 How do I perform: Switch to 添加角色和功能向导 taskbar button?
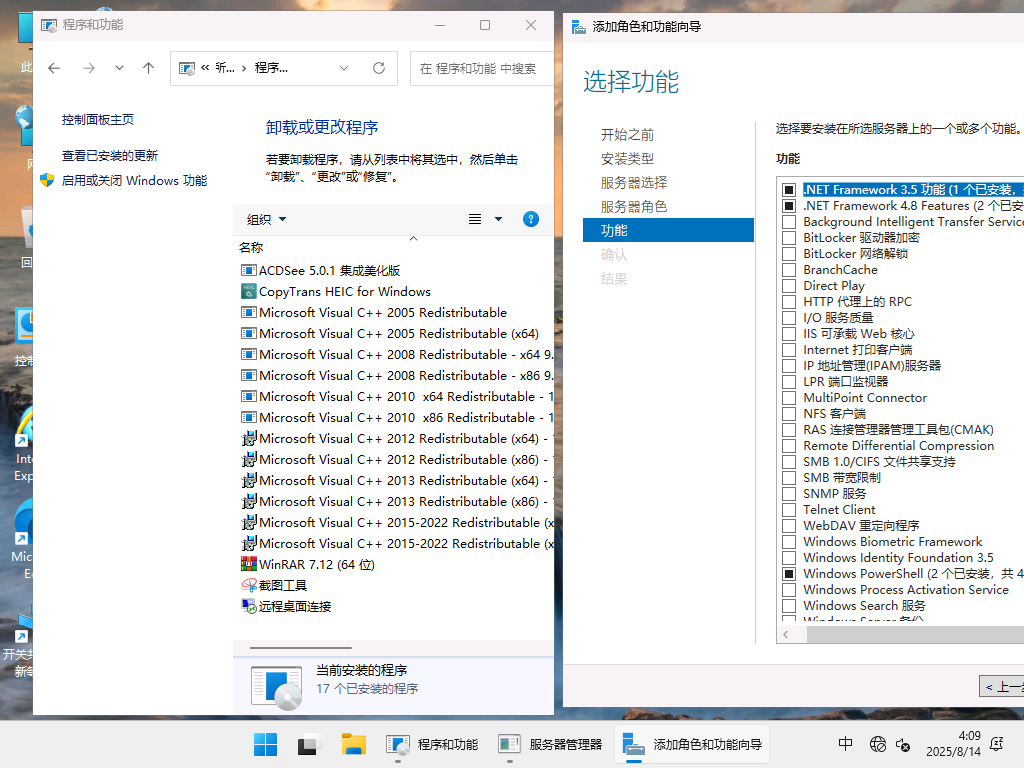(692, 744)
